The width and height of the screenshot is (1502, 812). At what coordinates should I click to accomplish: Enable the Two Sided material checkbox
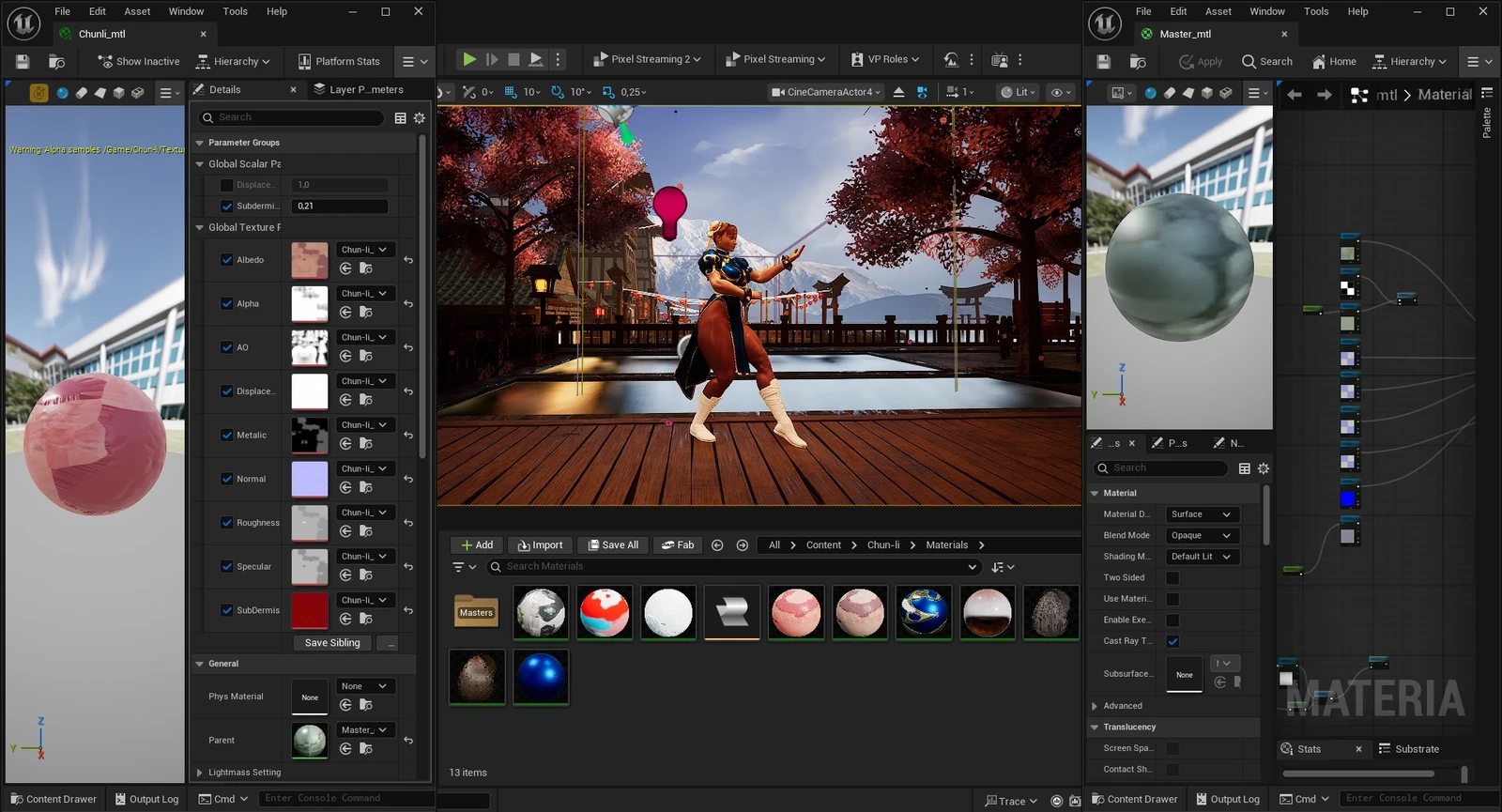tap(1172, 578)
